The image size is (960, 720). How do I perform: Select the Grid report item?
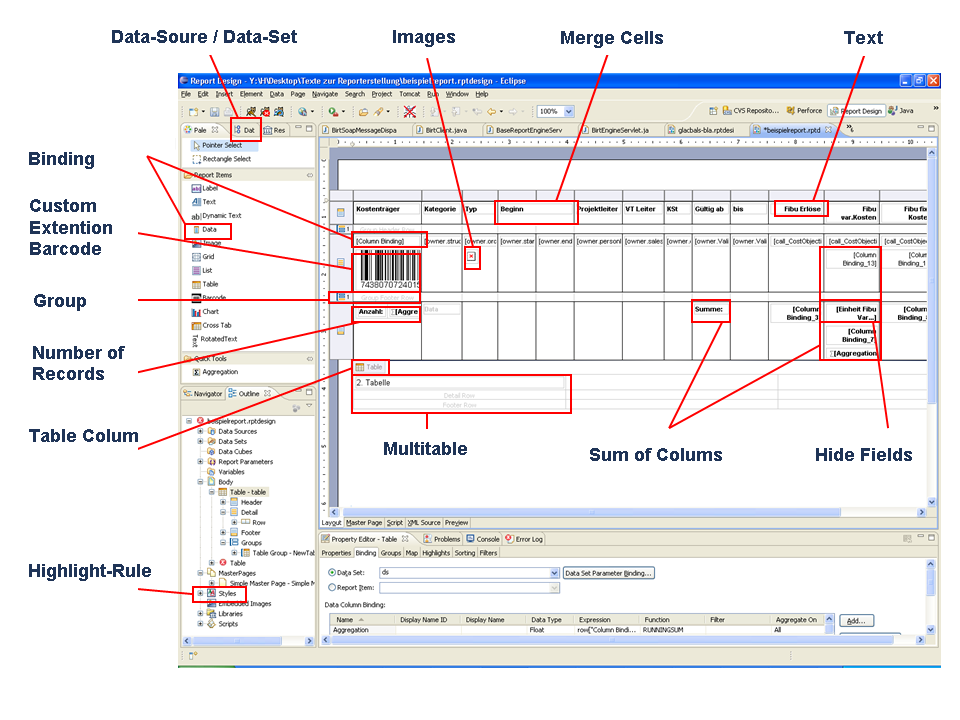tap(203, 257)
